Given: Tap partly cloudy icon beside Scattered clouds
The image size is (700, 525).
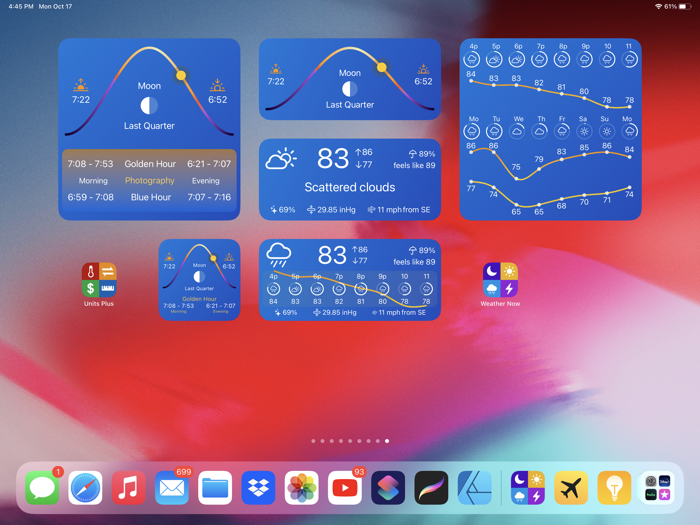Looking at the screenshot, I should 281,158.
